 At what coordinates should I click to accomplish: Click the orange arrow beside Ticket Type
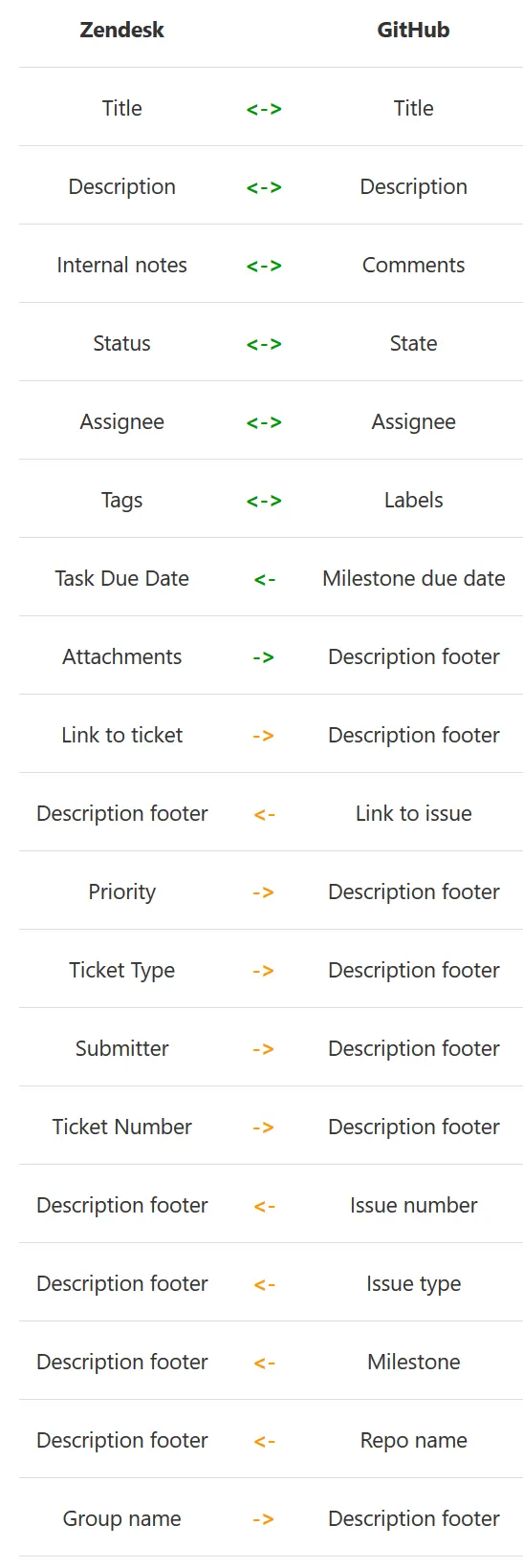click(264, 971)
